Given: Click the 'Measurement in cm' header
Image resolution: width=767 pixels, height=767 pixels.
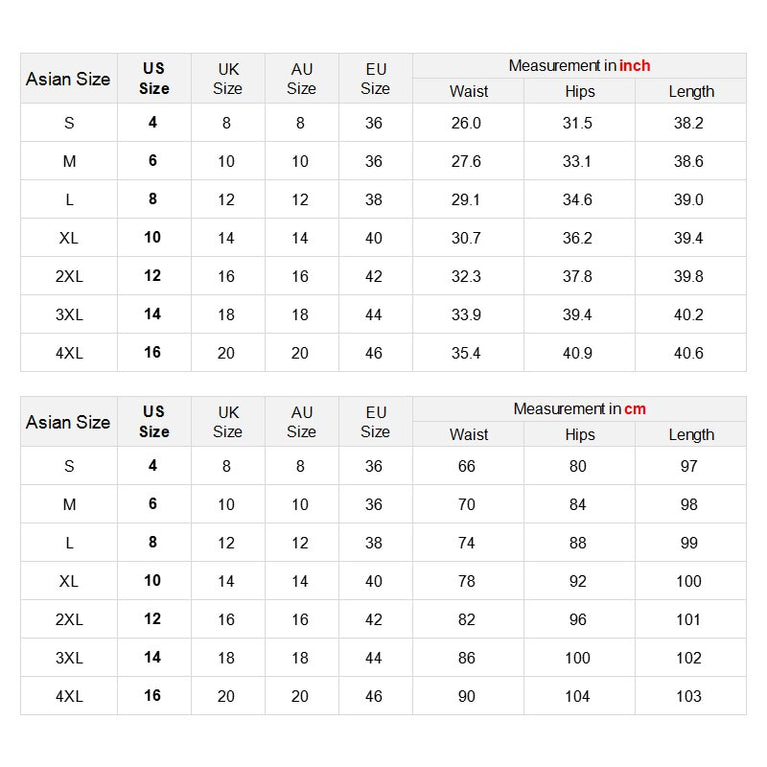Looking at the screenshot, I should coord(579,409).
